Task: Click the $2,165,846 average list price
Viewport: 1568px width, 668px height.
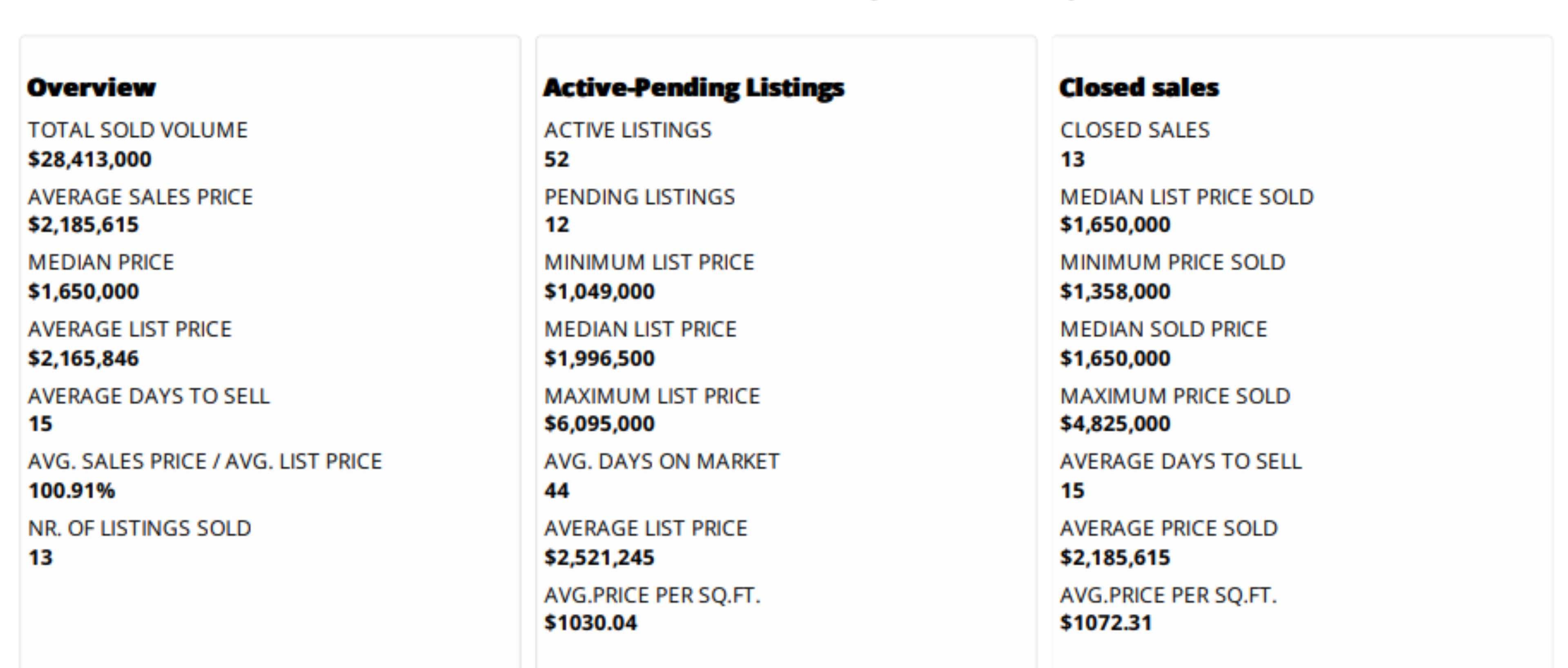Action: 83,358
